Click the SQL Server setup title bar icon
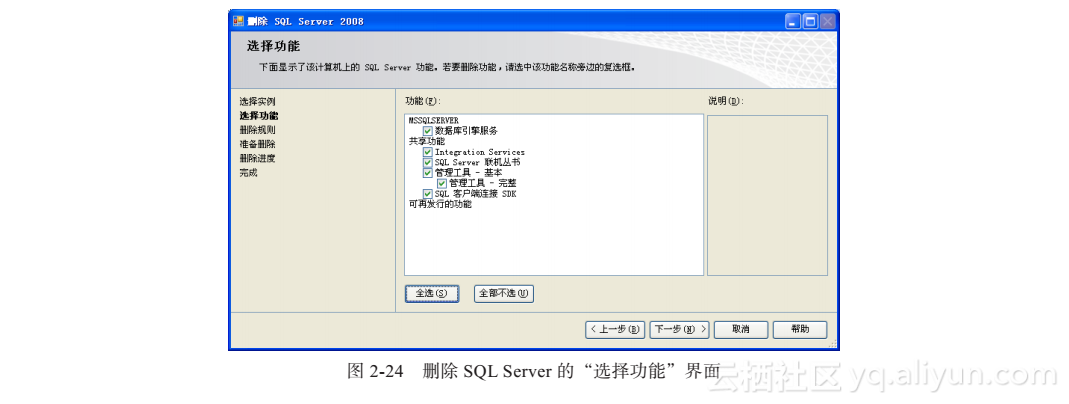1069x404 pixels. point(239,21)
